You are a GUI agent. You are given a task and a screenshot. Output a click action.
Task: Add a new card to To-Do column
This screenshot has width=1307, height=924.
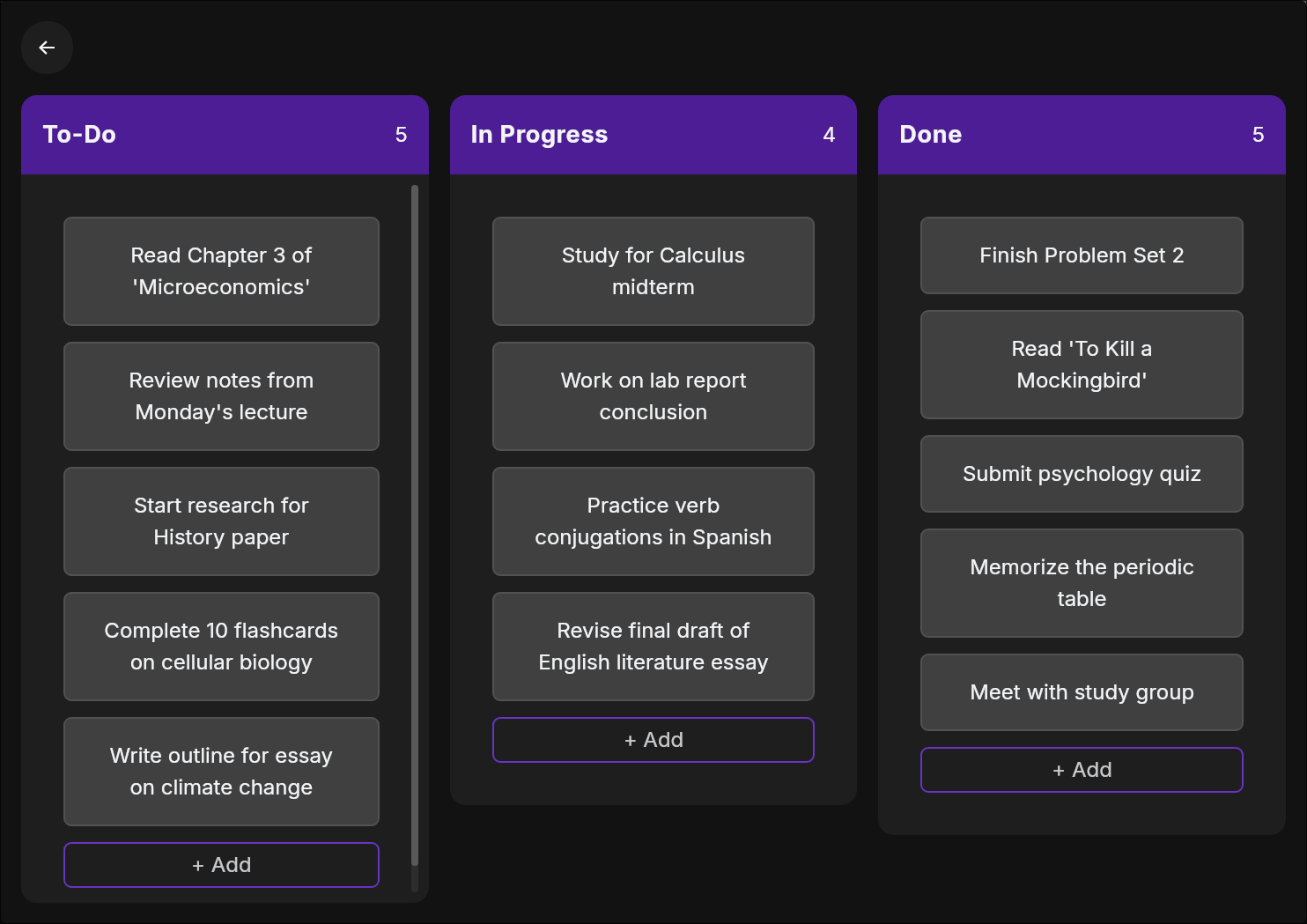[221, 865]
